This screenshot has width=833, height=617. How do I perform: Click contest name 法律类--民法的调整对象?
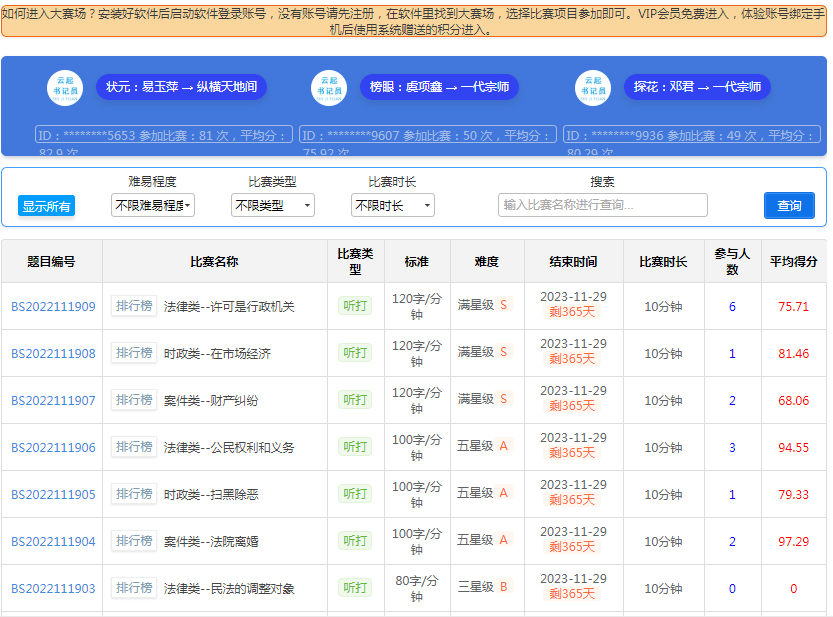pyautogui.click(x=229, y=589)
